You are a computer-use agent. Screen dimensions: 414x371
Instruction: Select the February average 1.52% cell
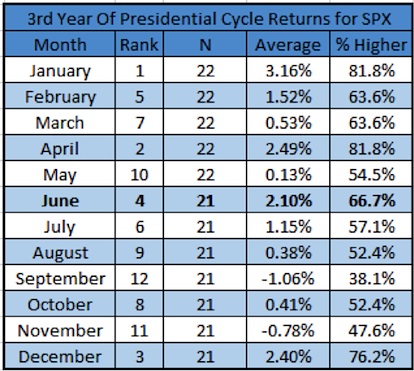coord(288,96)
